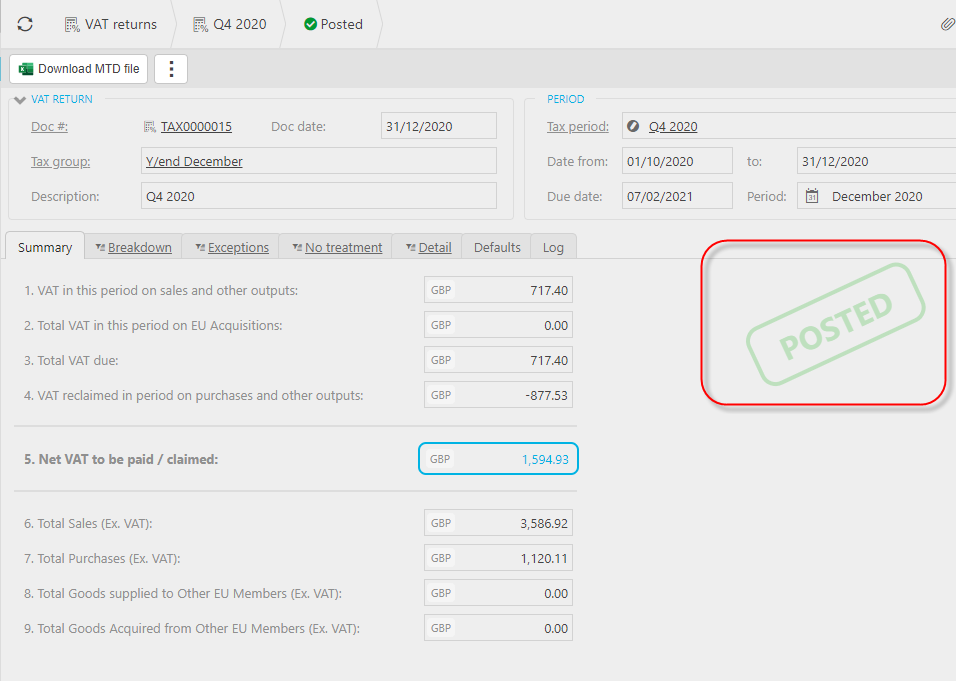Select the Due date field 07/02/2021
This screenshot has height=681, width=956.
(677, 196)
